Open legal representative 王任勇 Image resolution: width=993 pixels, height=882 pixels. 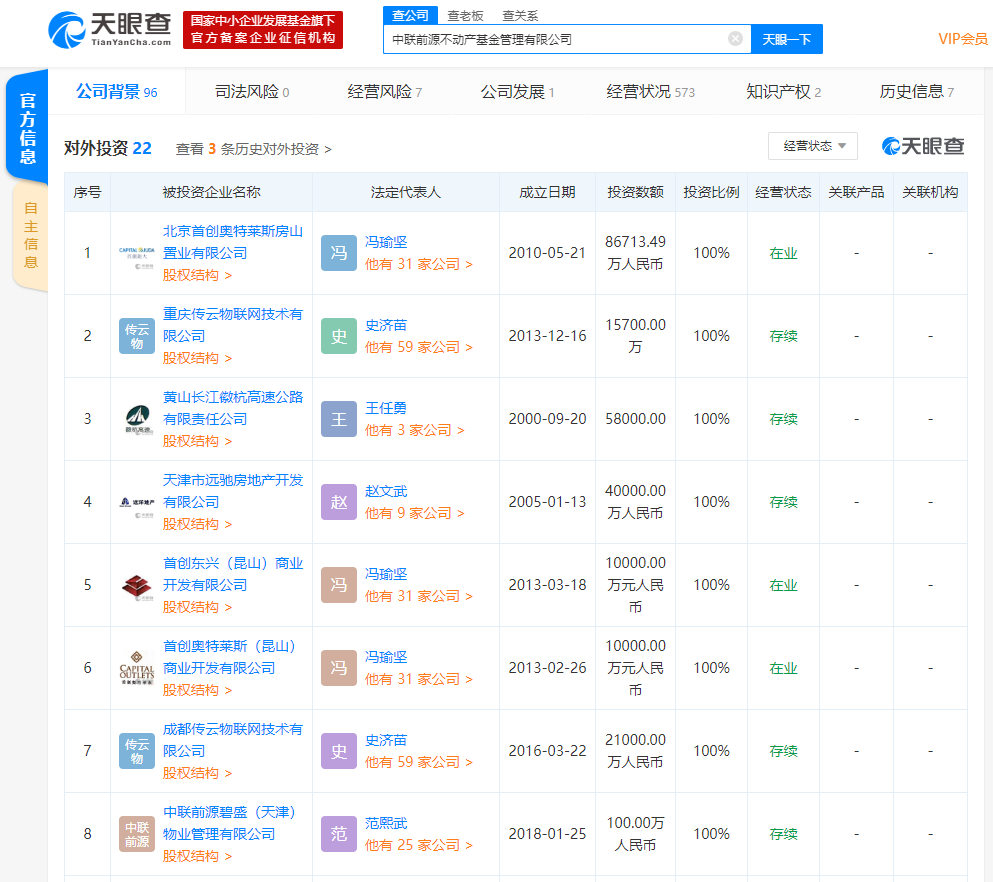pyautogui.click(x=386, y=408)
